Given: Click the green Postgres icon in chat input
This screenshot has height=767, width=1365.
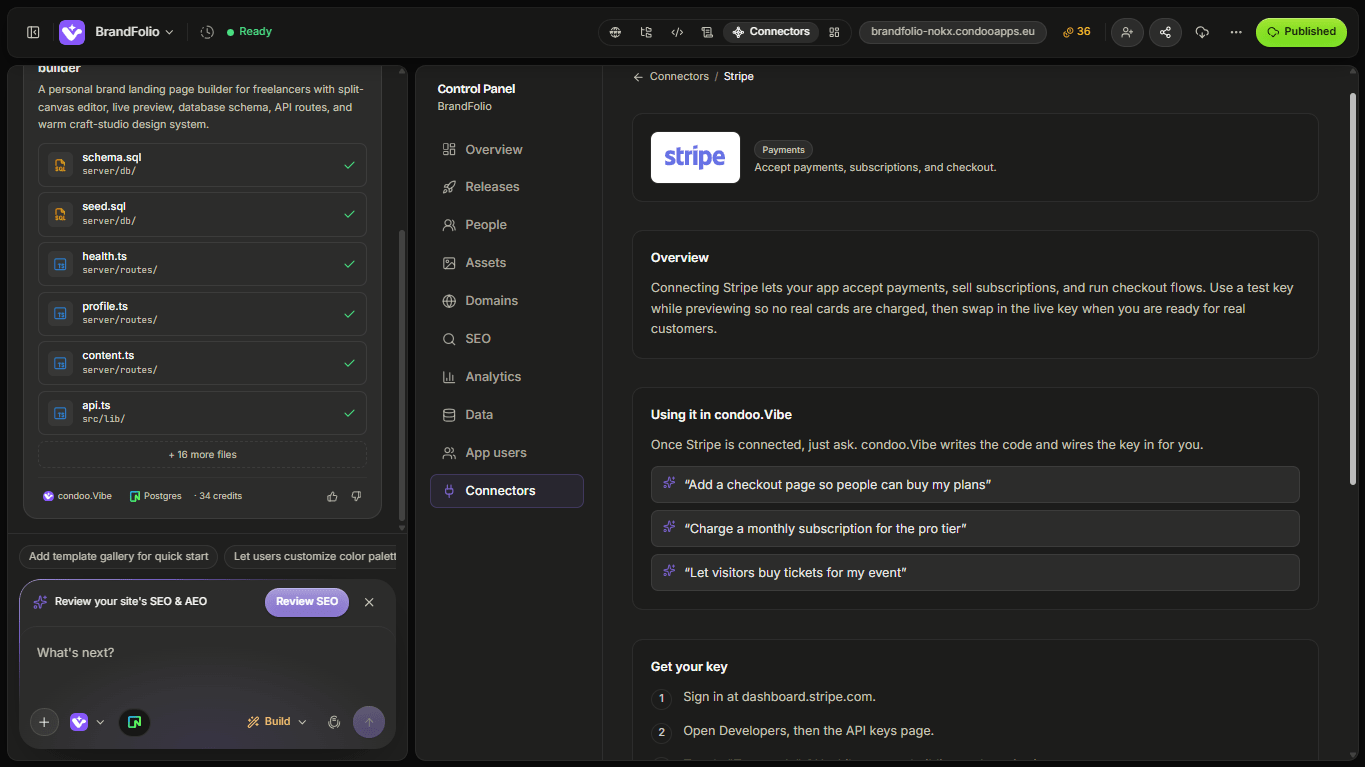Looking at the screenshot, I should click(134, 722).
